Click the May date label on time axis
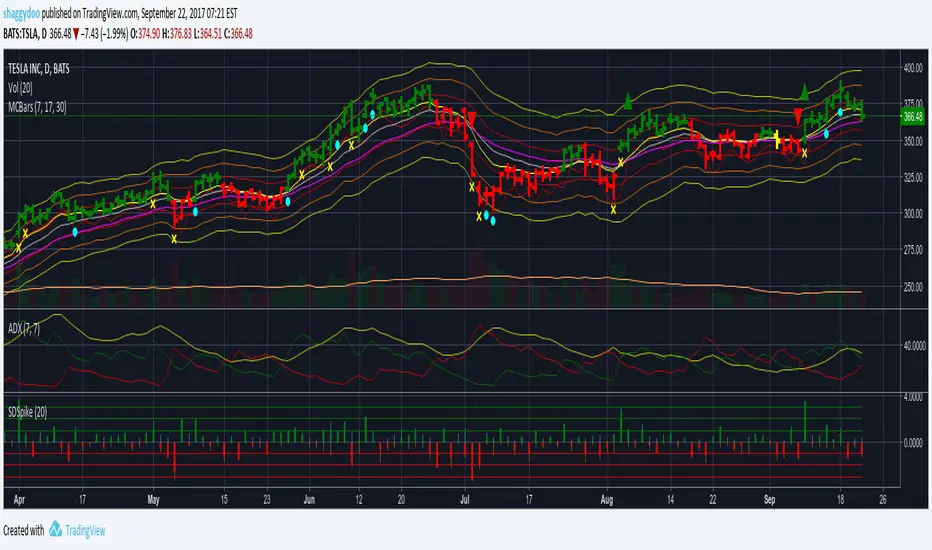 (x=153, y=499)
